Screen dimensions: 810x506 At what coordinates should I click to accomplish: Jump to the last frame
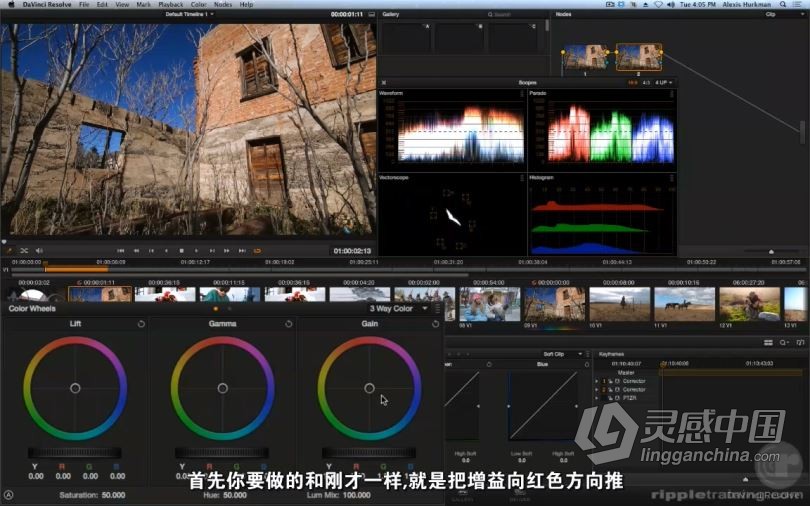pyautogui.click(x=242, y=250)
